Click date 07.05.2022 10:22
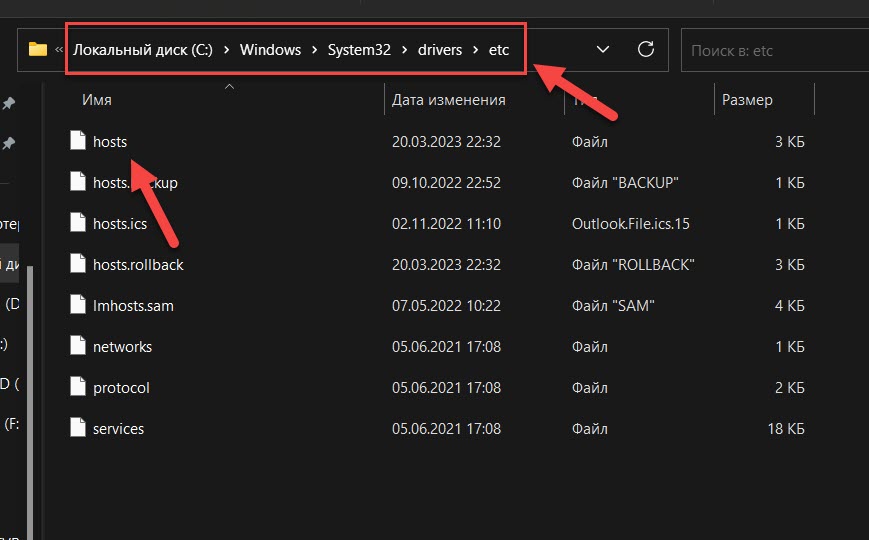The width and height of the screenshot is (869, 540). coord(446,306)
